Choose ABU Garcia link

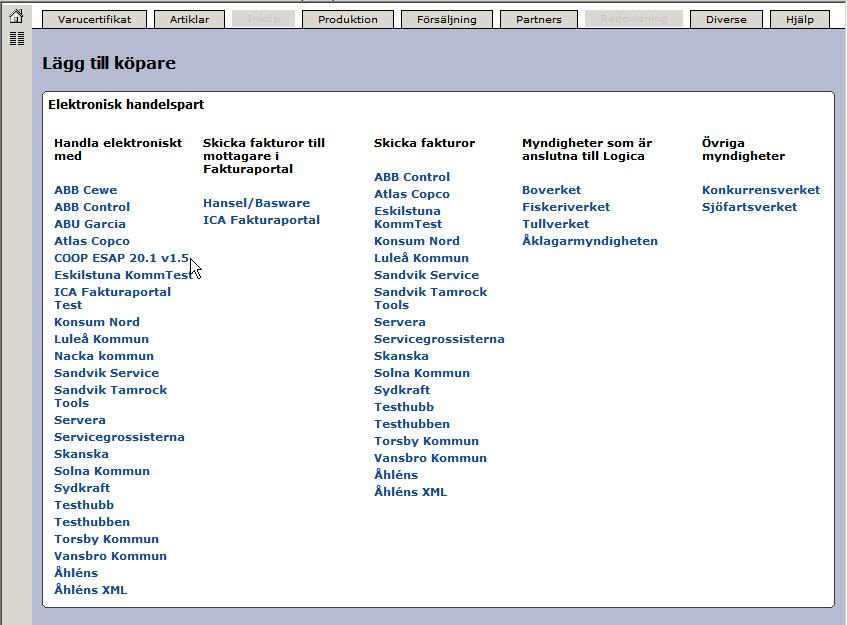90,224
